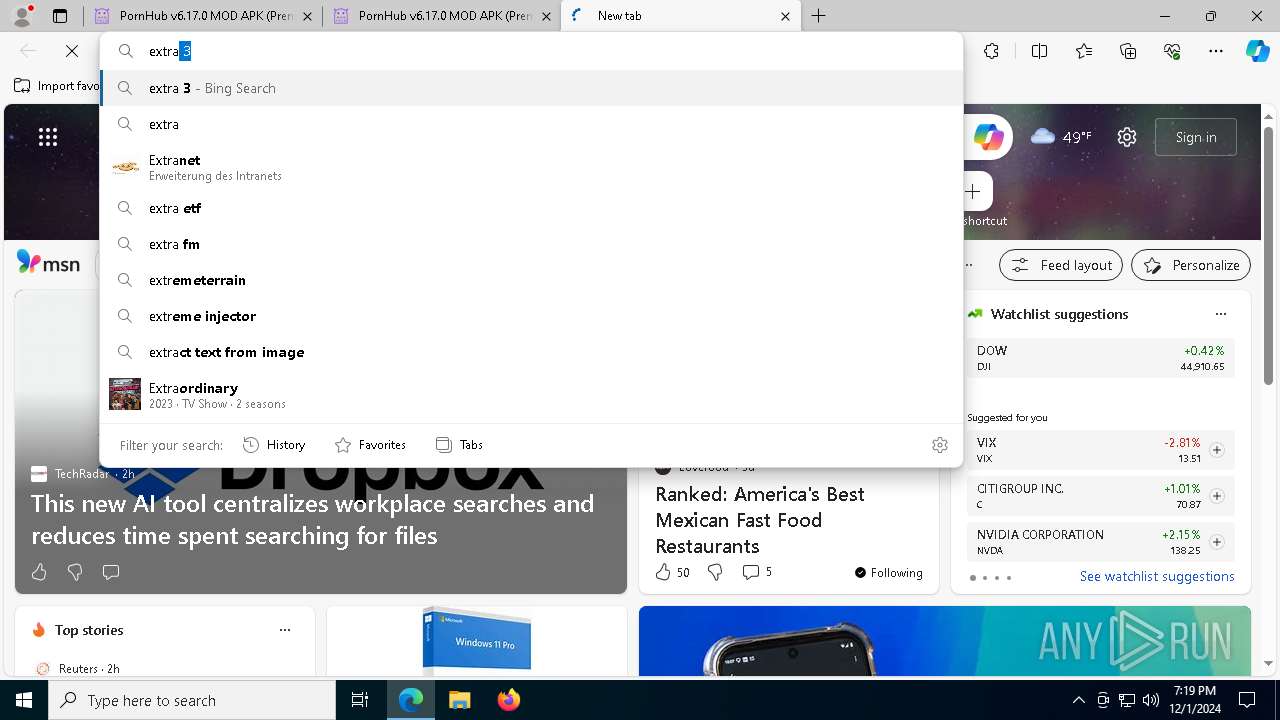Open Feed layout options
Image resolution: width=1280 pixels, height=720 pixels.
click(1061, 265)
